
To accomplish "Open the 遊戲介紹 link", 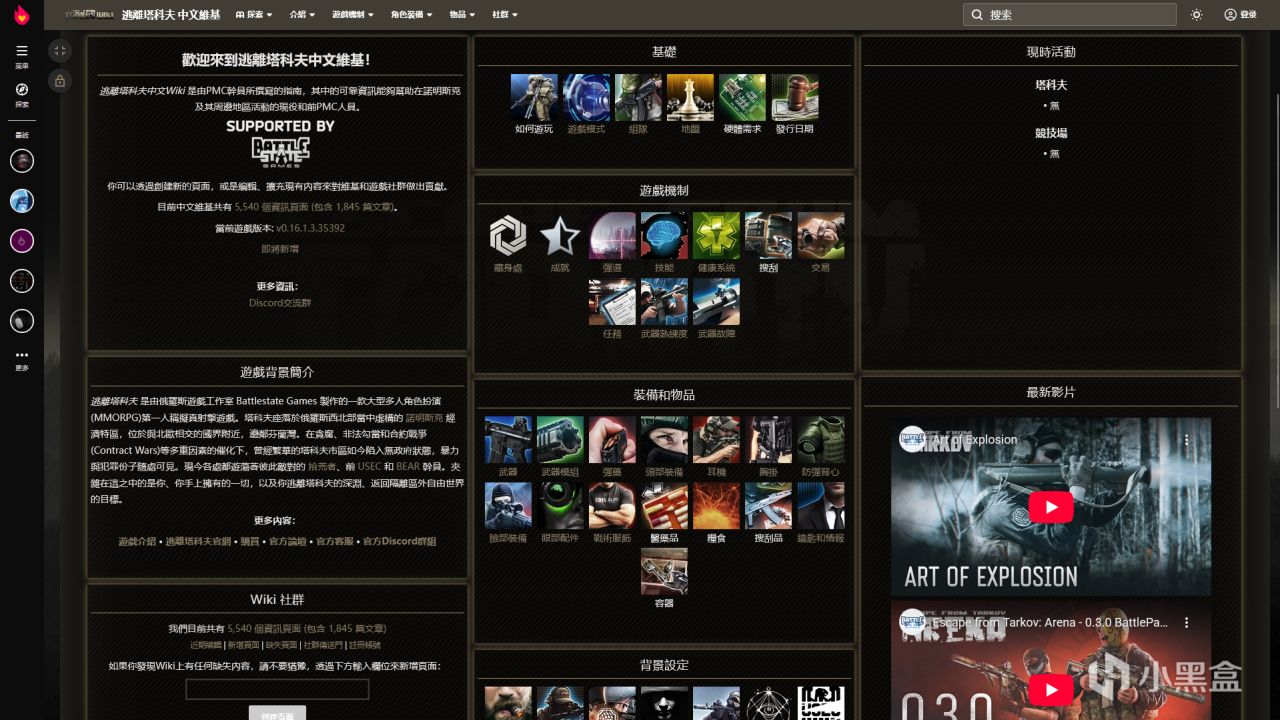I will (x=138, y=541).
